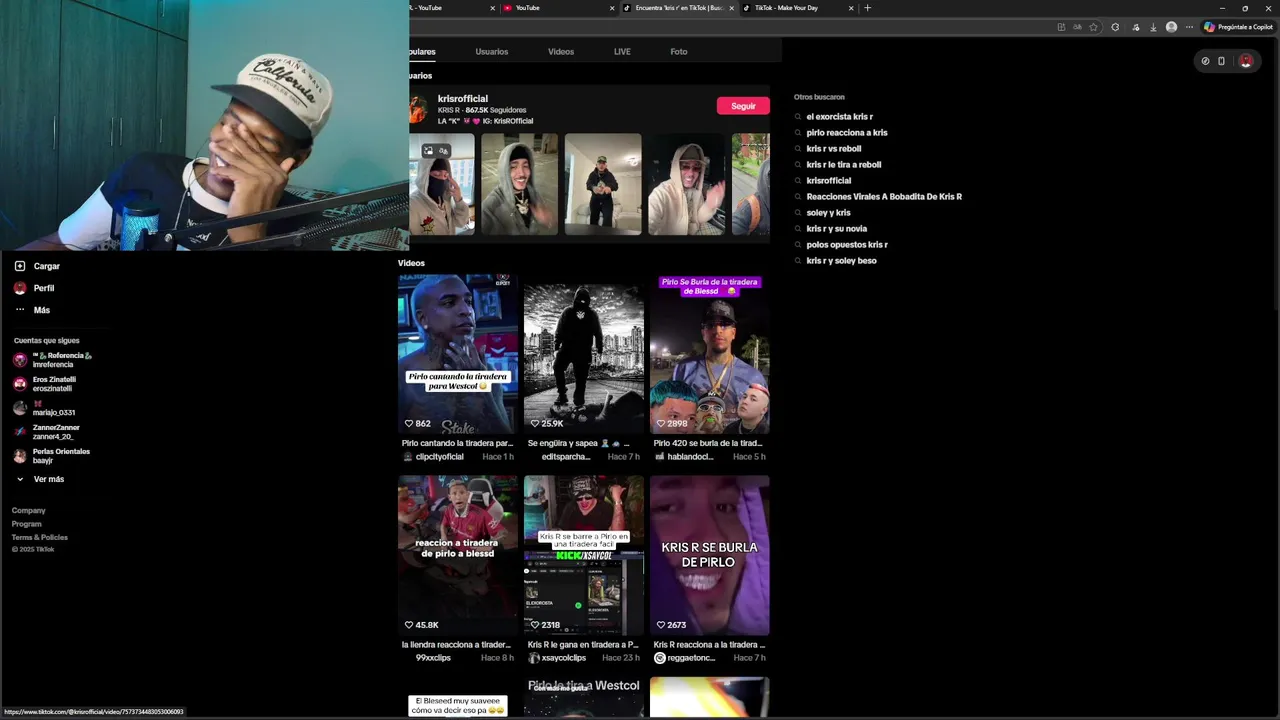This screenshot has height=720, width=1280.
Task: Click search icon beside 'el exorcista kris r'
Action: point(798,117)
